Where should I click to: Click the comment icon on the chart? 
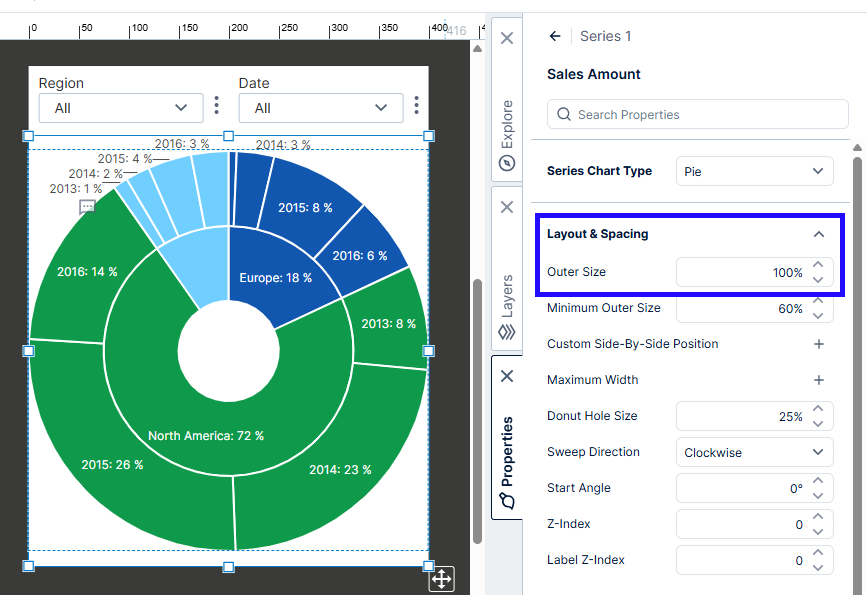[87, 207]
